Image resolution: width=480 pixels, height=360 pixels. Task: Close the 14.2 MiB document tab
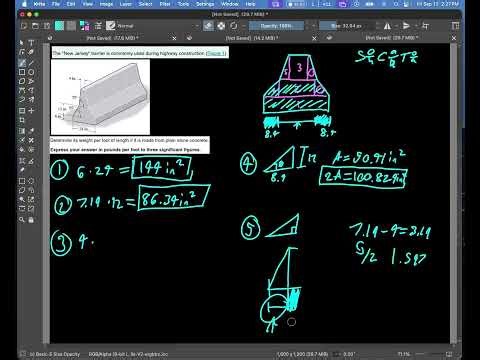click(314, 38)
